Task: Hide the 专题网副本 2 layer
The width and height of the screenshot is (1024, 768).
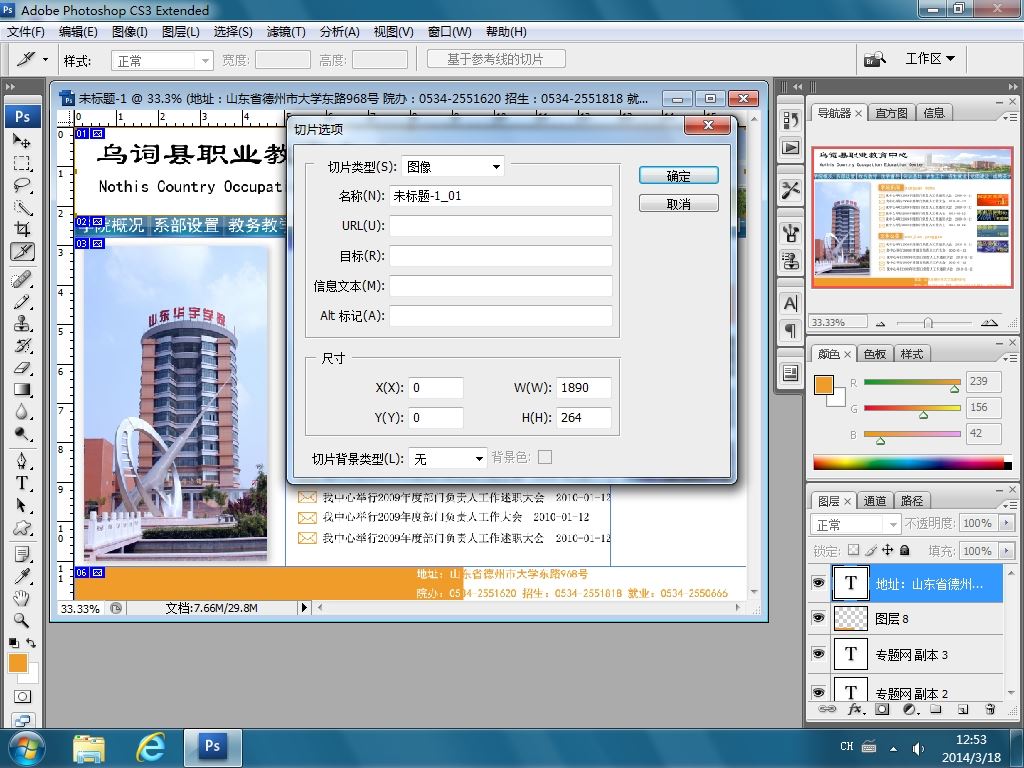Action: click(818, 692)
